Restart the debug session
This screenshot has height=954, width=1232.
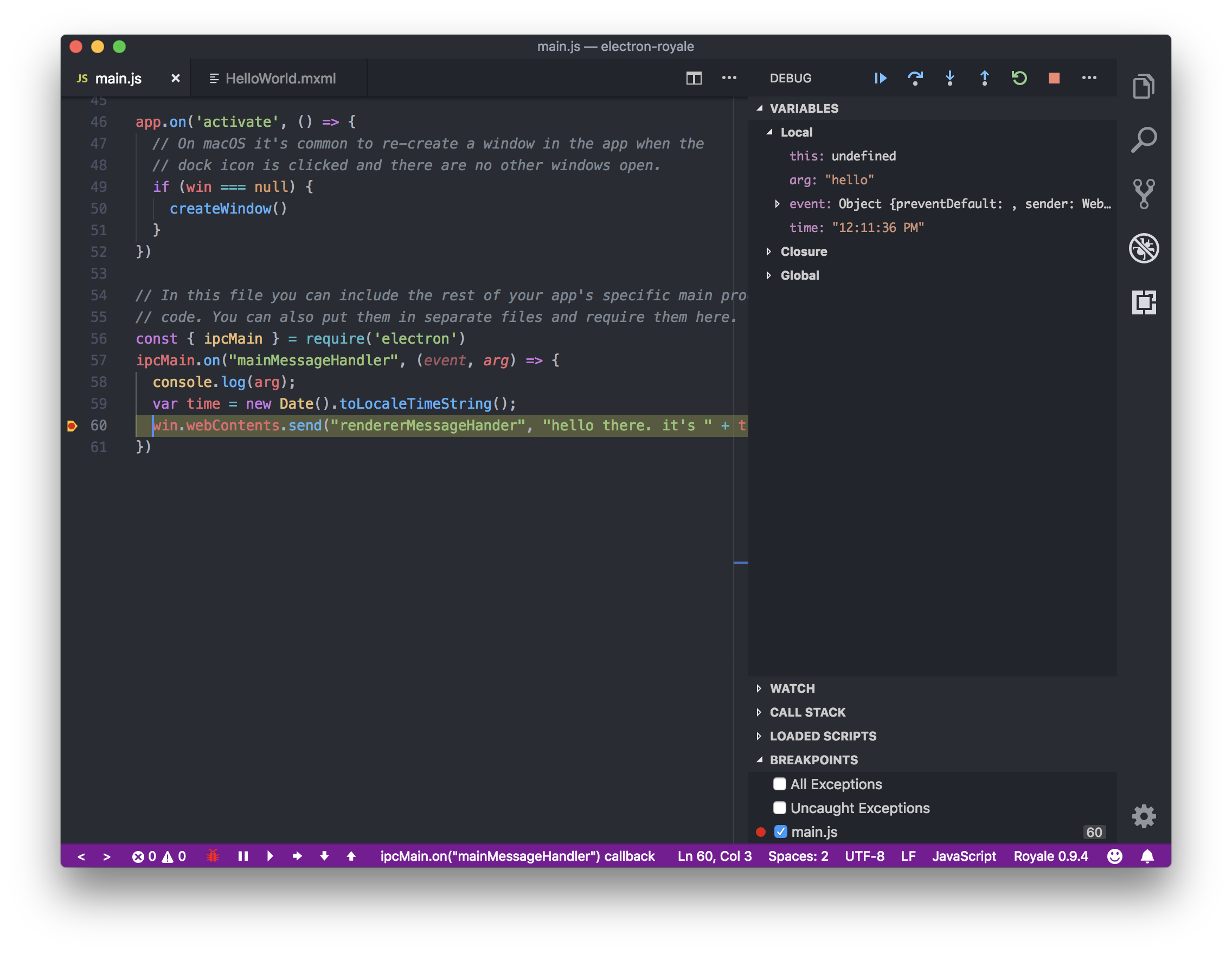coord(1019,78)
